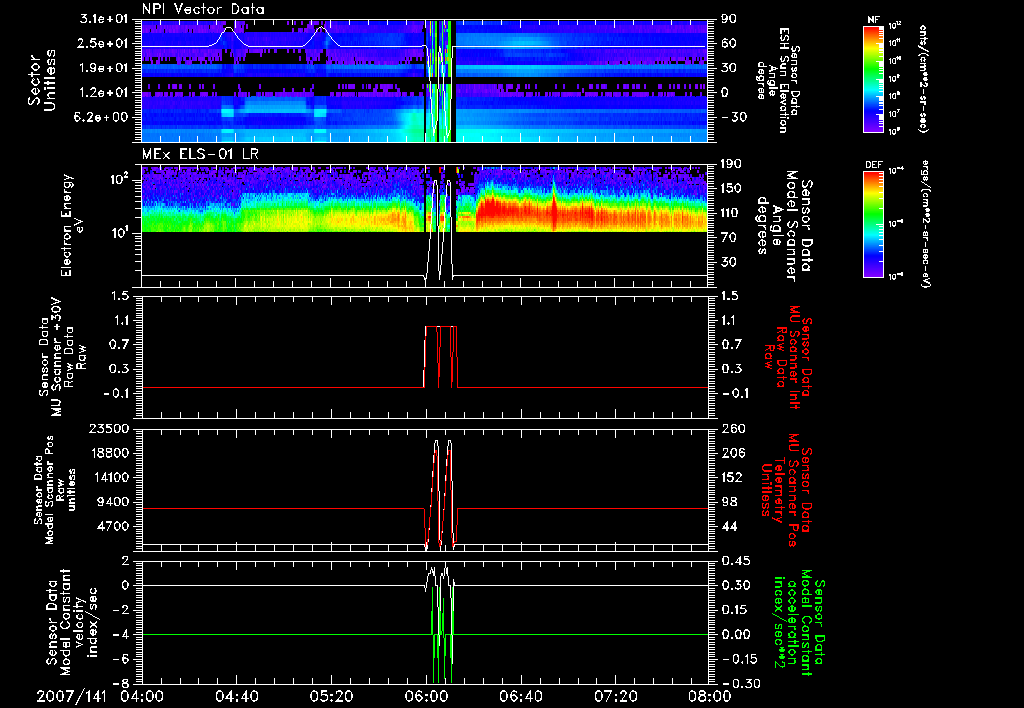
Task: Select the 04:40 time axis label
Action: (236, 694)
